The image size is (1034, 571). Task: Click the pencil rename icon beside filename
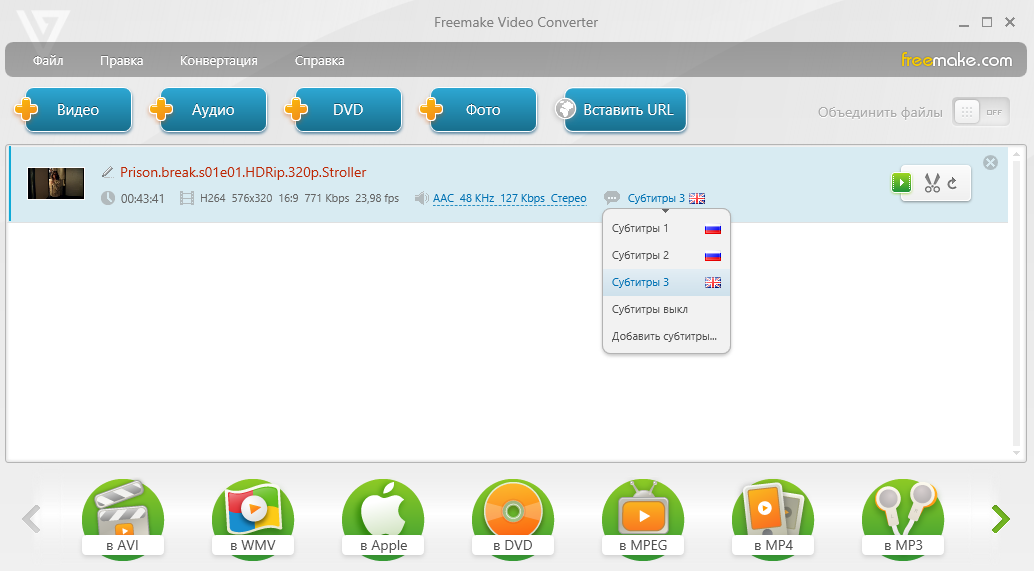pos(107,172)
